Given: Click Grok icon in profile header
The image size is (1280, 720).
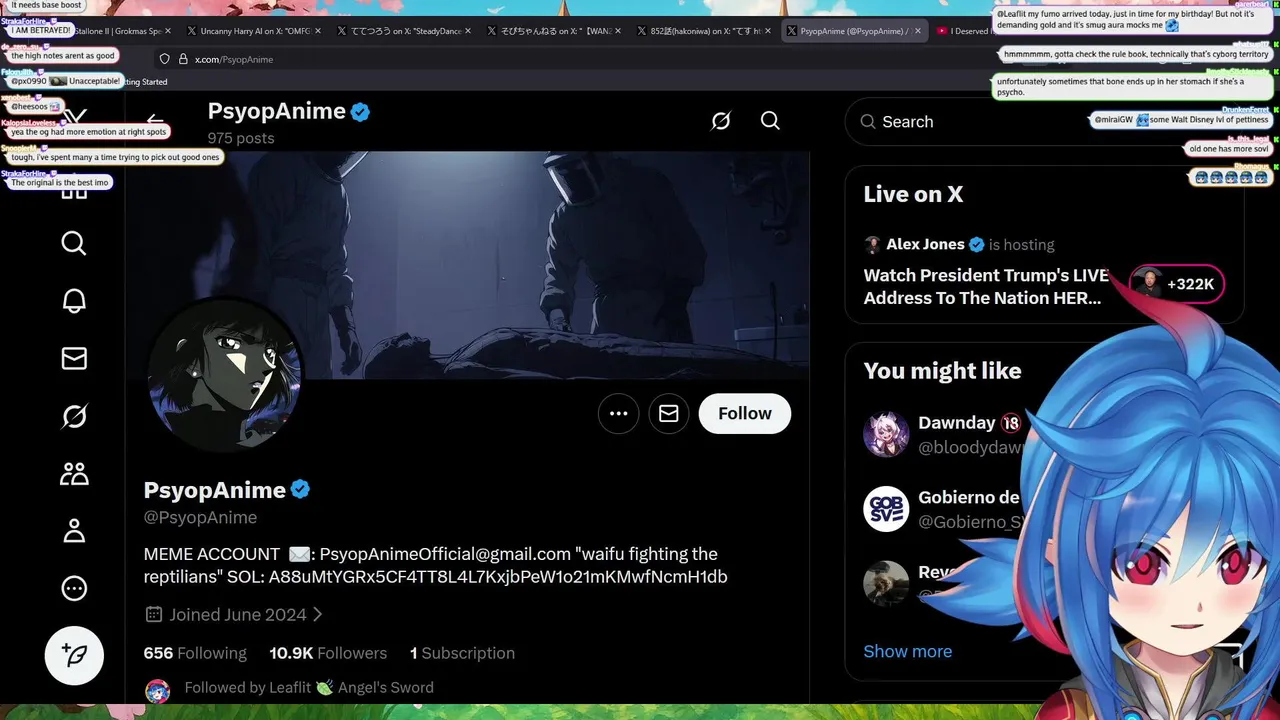Looking at the screenshot, I should click(721, 121).
